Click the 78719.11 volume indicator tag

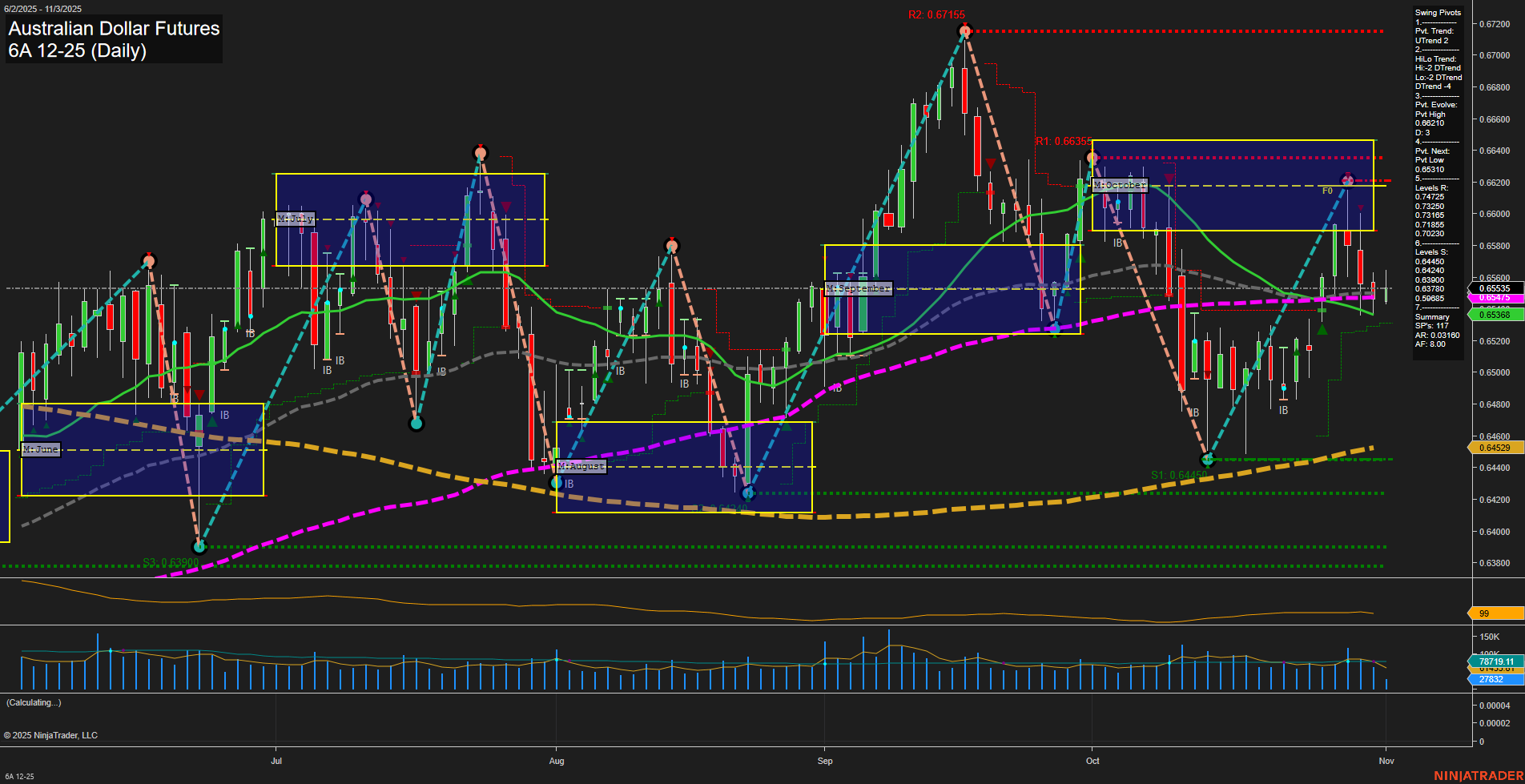coord(1495,661)
